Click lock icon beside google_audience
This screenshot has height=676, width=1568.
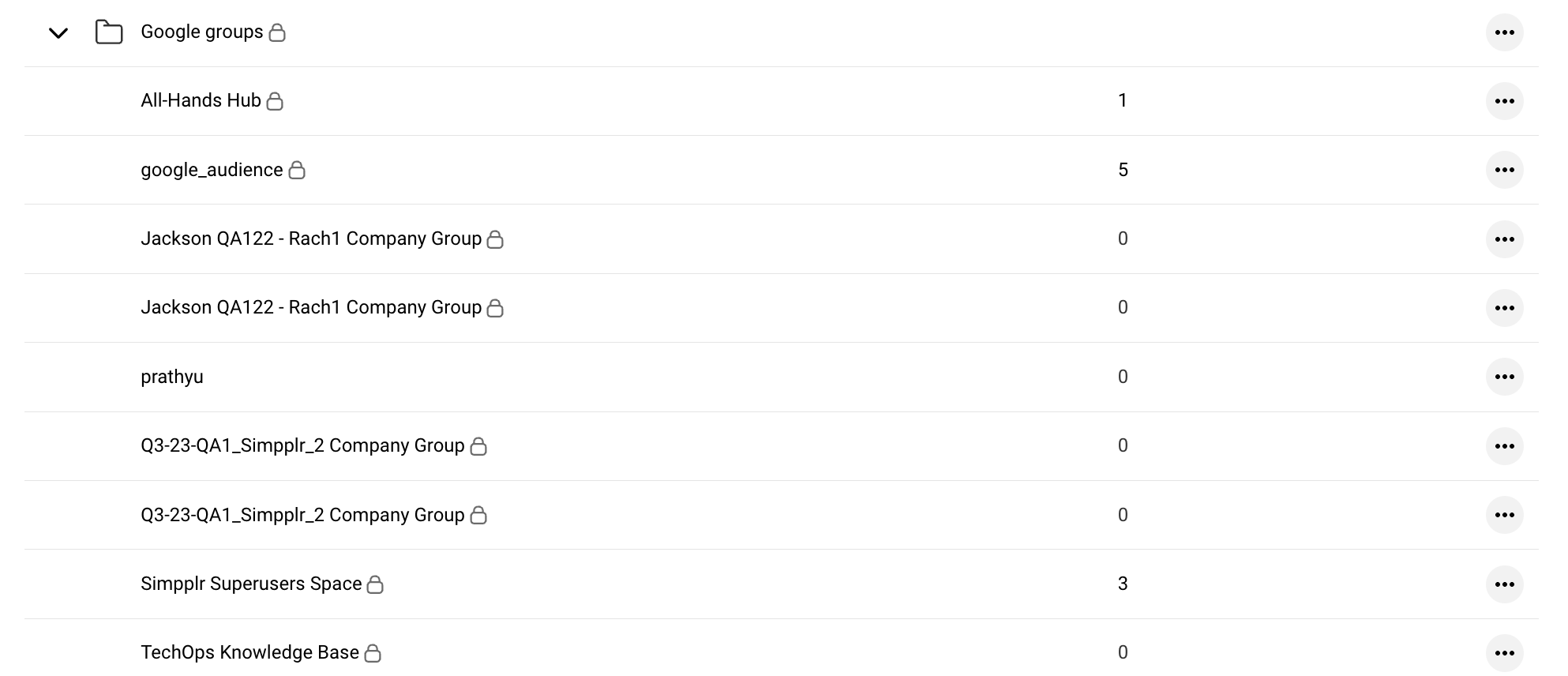297,170
